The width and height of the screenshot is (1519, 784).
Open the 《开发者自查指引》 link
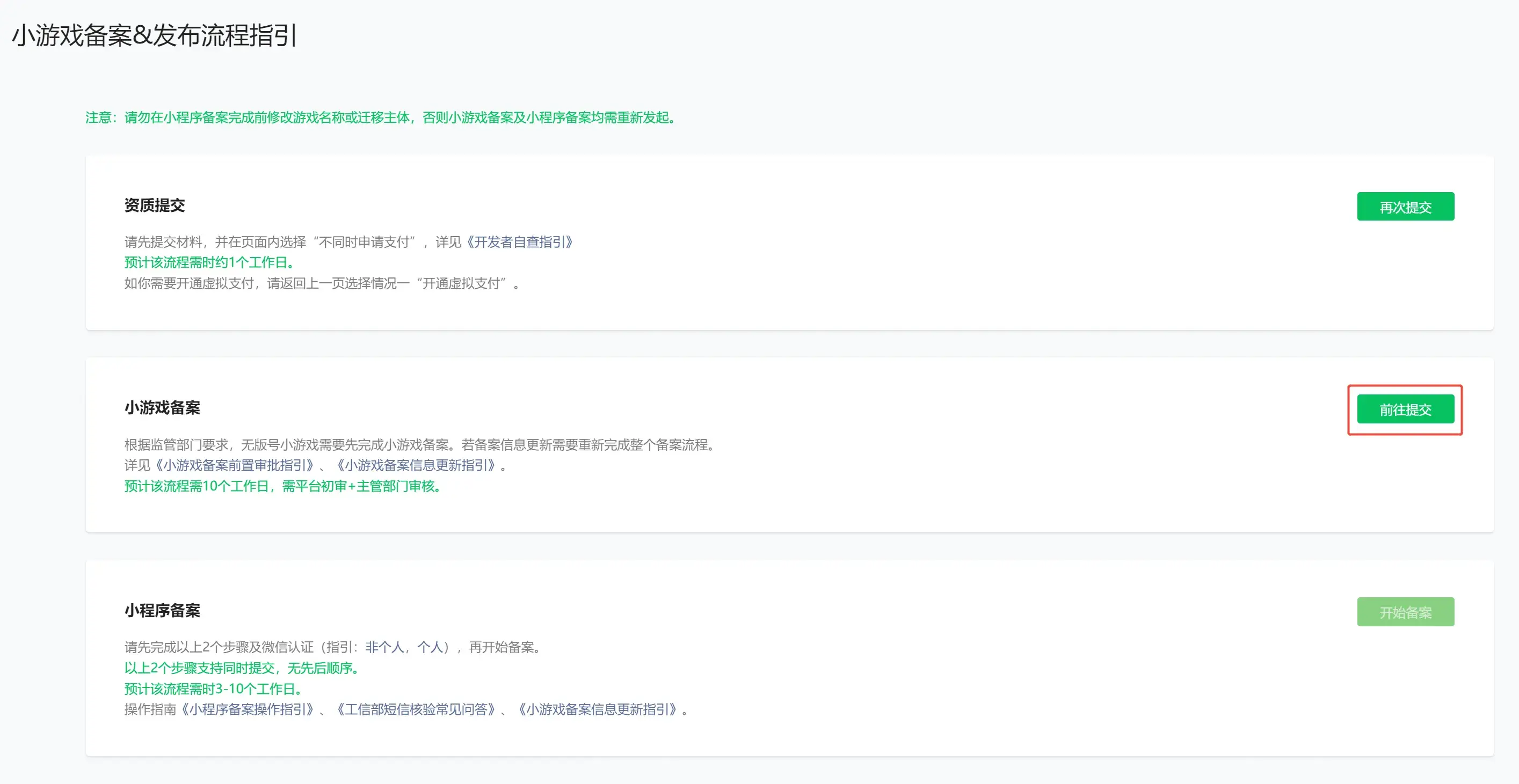click(520, 241)
